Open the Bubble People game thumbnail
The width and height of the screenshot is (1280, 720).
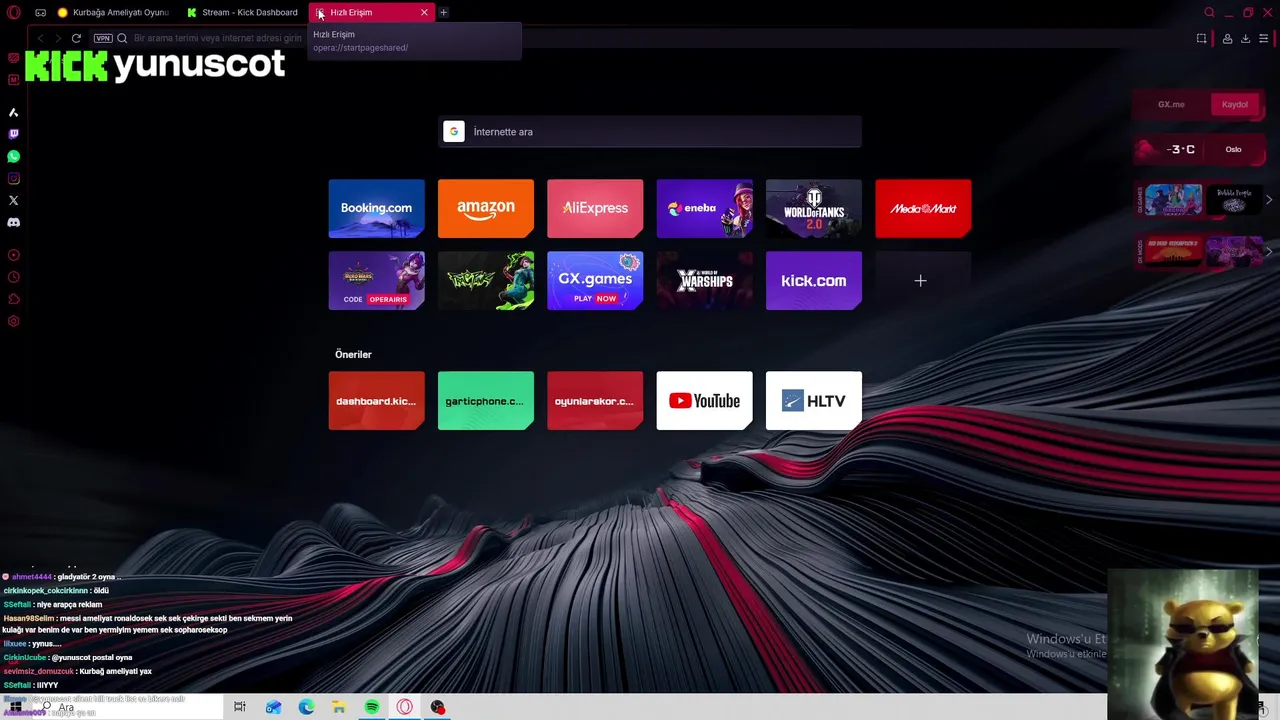[1234, 200]
